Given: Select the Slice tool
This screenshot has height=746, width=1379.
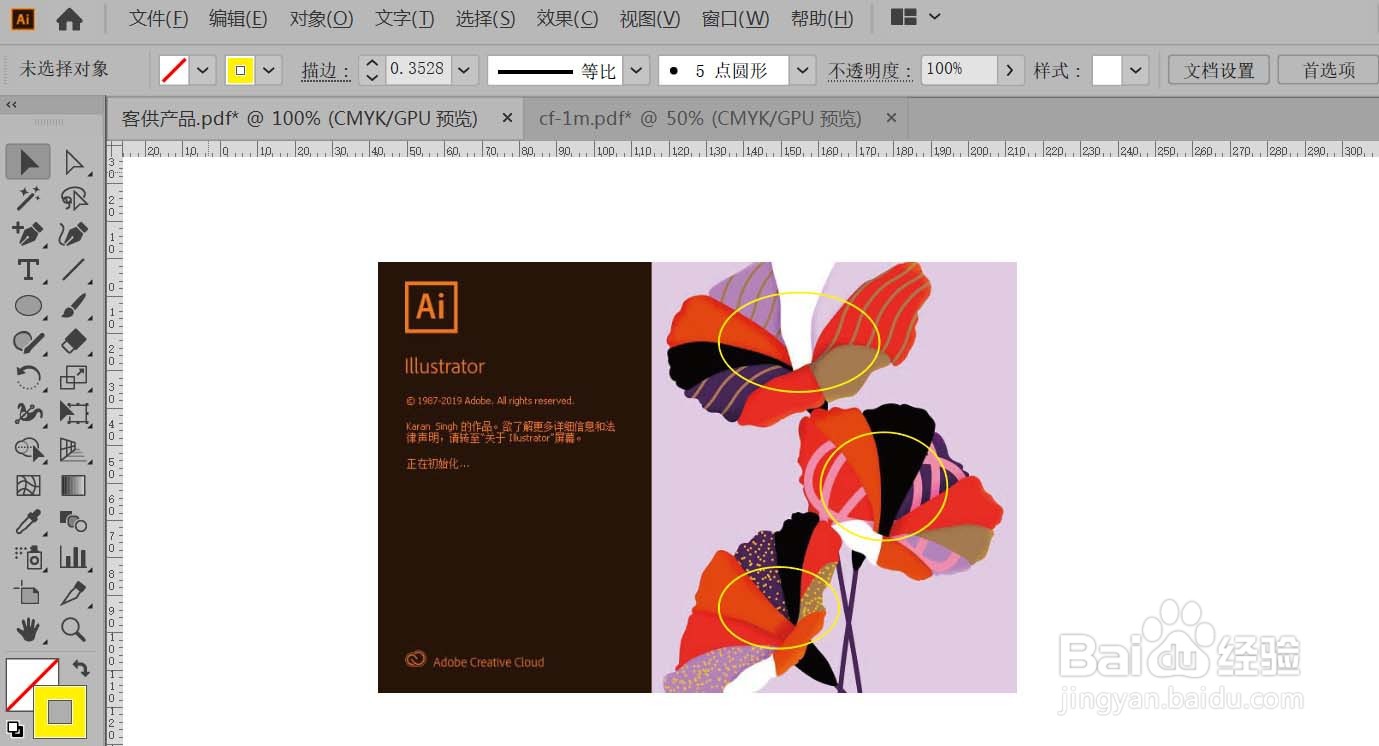Looking at the screenshot, I should tap(74, 593).
